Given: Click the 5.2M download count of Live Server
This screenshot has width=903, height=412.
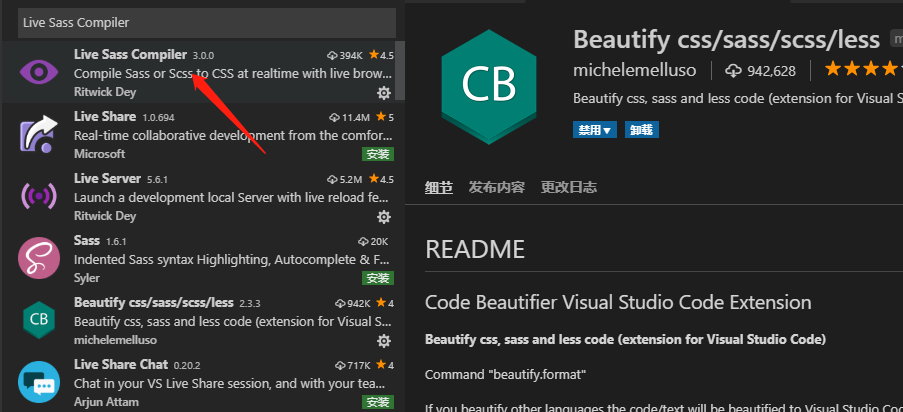Looking at the screenshot, I should (x=344, y=179).
